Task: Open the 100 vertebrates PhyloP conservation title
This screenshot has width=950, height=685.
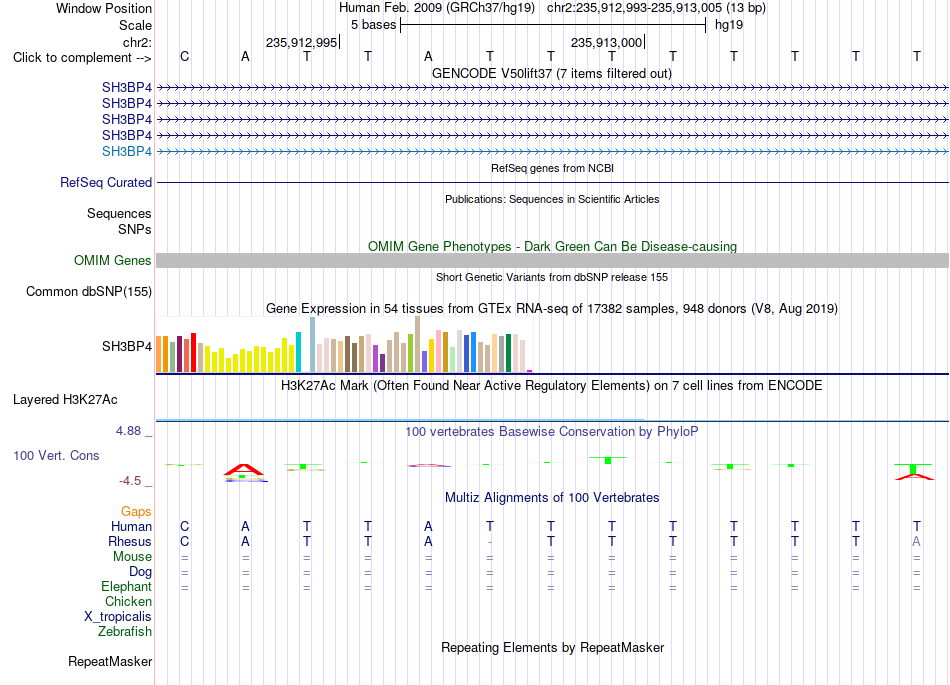Action: point(551,432)
